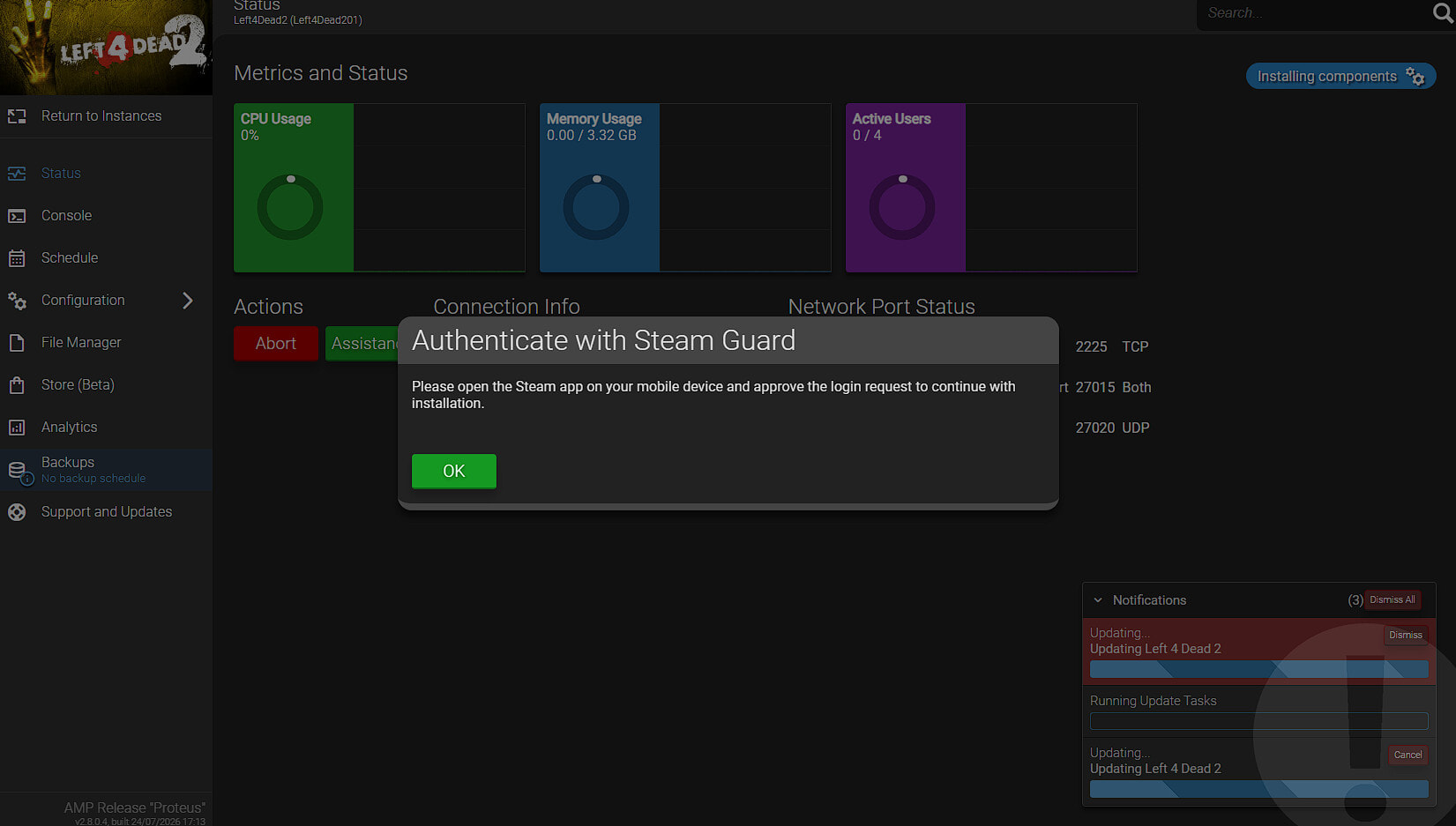Click the CPU Usage gauge tile
The image size is (1456, 826).
pyautogui.click(x=294, y=188)
